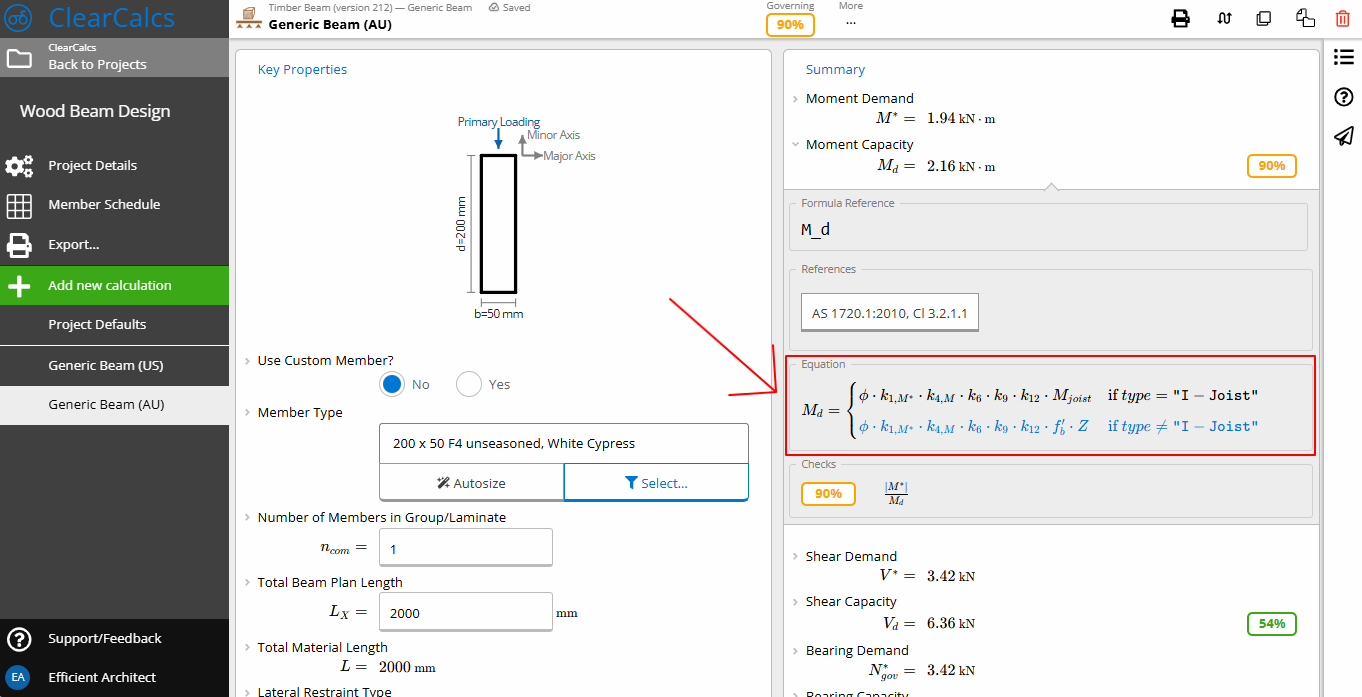The image size is (1362, 697).
Task: Click the Shear Capacity 54% badge
Action: click(1272, 624)
